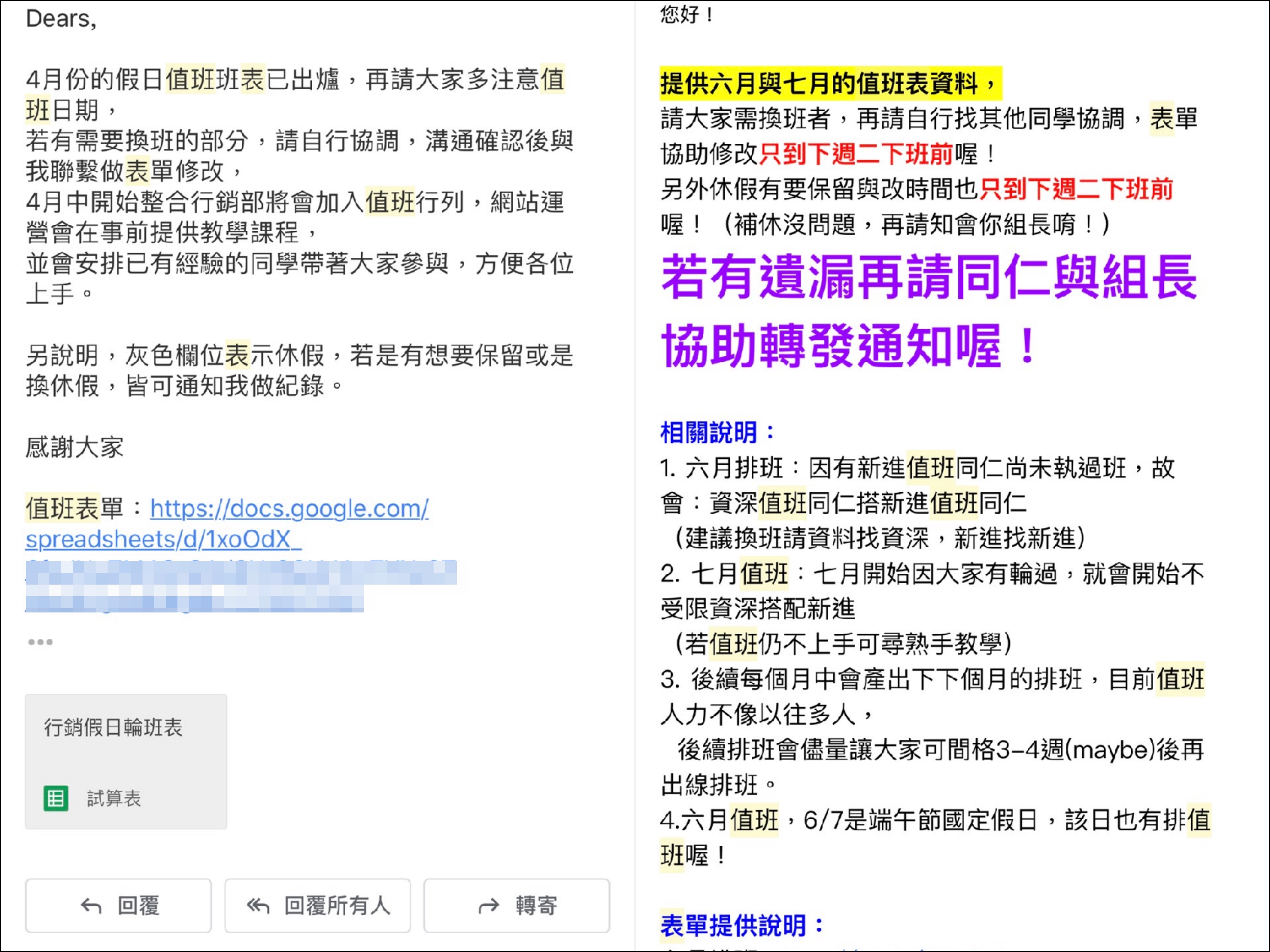Click the line starting 2. 七月值班
The width and height of the screenshot is (1270, 952).
[932, 573]
